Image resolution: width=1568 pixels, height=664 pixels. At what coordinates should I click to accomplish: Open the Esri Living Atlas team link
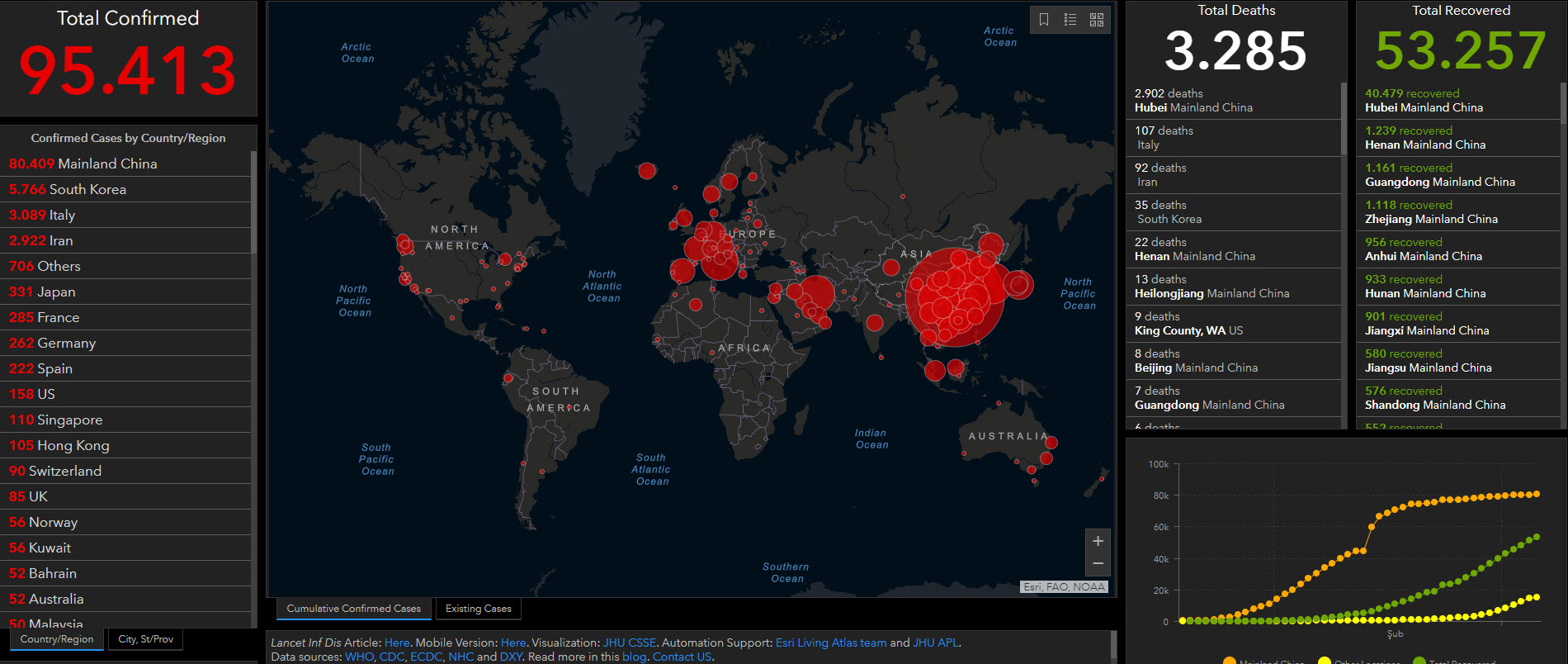point(830,643)
